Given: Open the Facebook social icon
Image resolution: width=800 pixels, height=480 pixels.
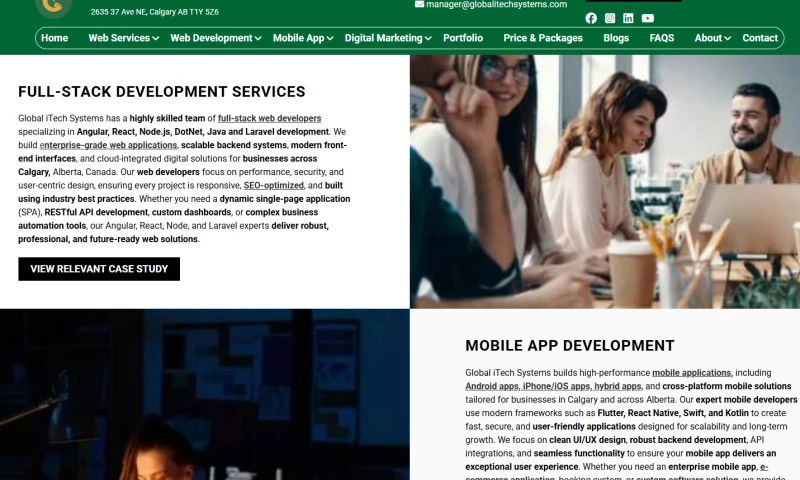Looking at the screenshot, I should tap(591, 18).
